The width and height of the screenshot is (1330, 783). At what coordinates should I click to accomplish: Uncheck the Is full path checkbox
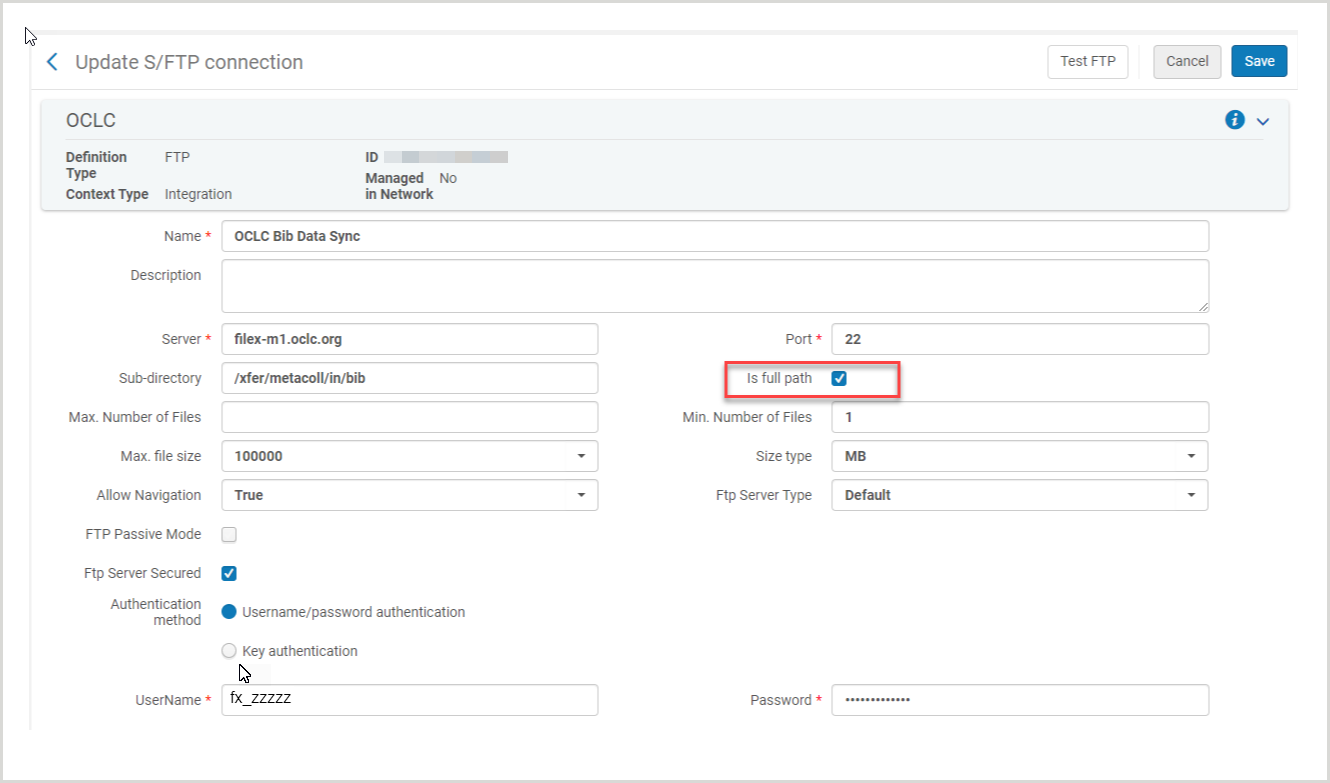click(x=839, y=378)
